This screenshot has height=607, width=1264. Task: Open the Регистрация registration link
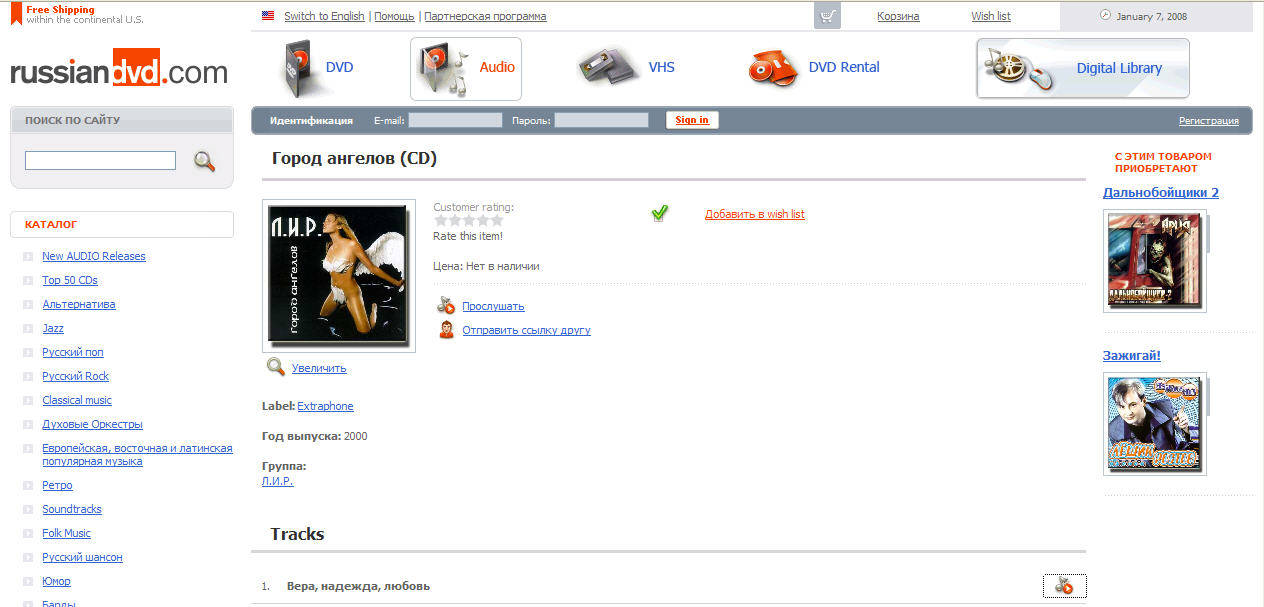pos(1209,121)
